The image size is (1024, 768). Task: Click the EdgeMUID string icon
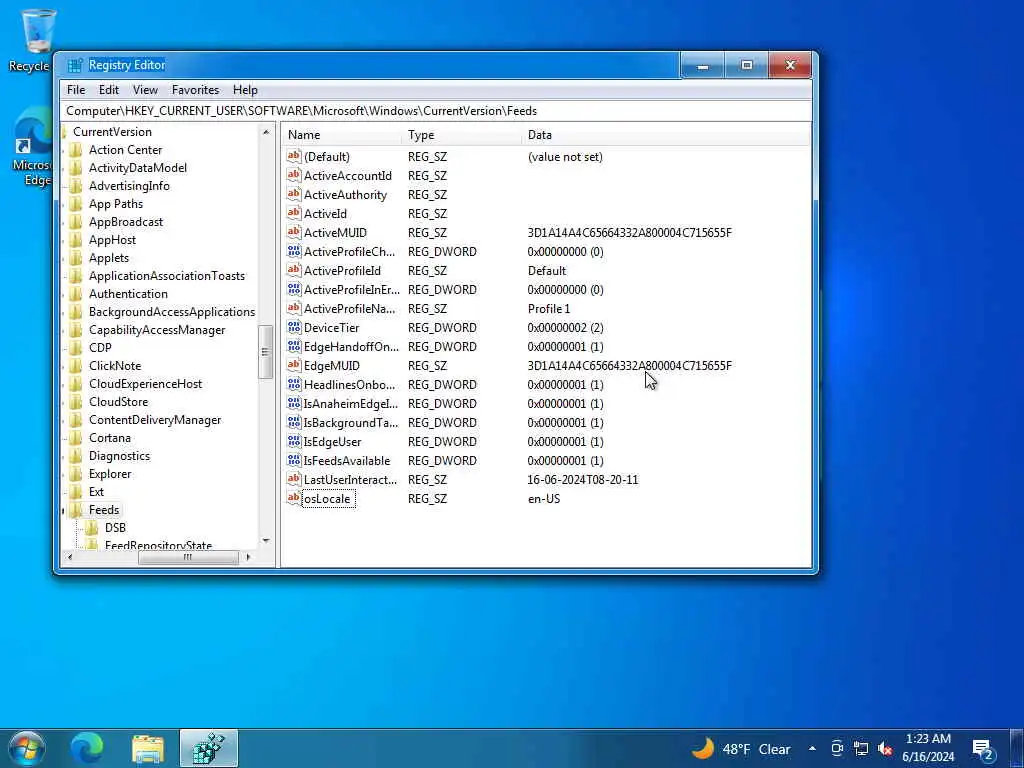point(294,366)
